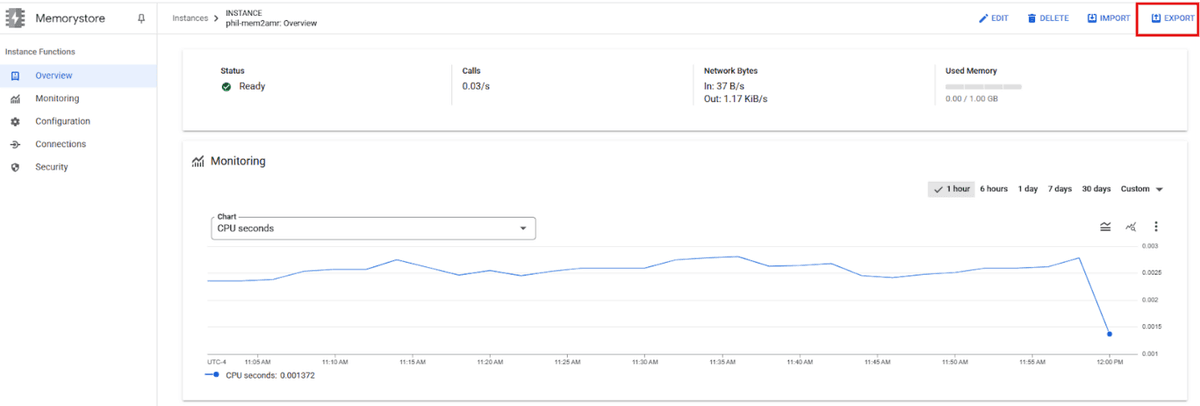Image resolution: width=1200 pixels, height=406 pixels.
Task: Open the Configuration page in sidebar
Action: coord(62,122)
